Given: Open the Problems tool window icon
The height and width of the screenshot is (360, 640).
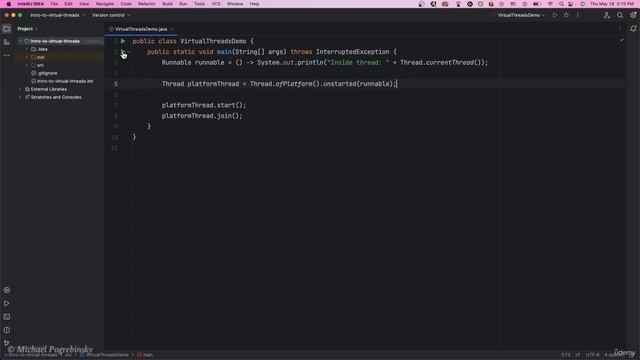Looking at the screenshot, I should 7,330.
